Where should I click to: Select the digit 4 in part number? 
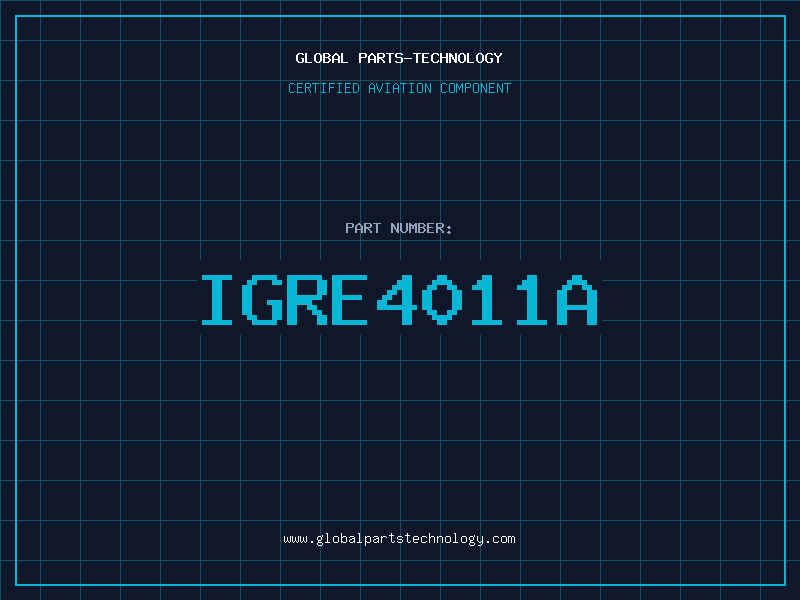pos(397,300)
